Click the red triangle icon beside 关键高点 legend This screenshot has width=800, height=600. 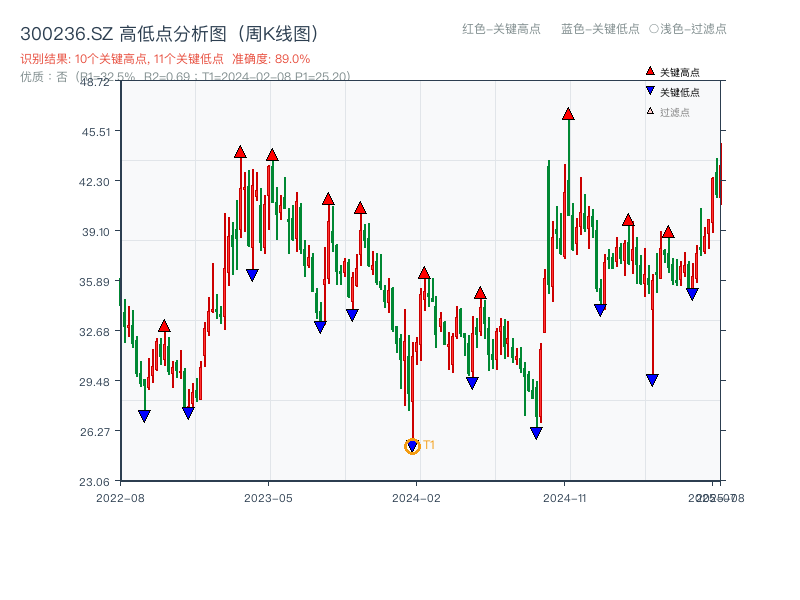(x=650, y=71)
